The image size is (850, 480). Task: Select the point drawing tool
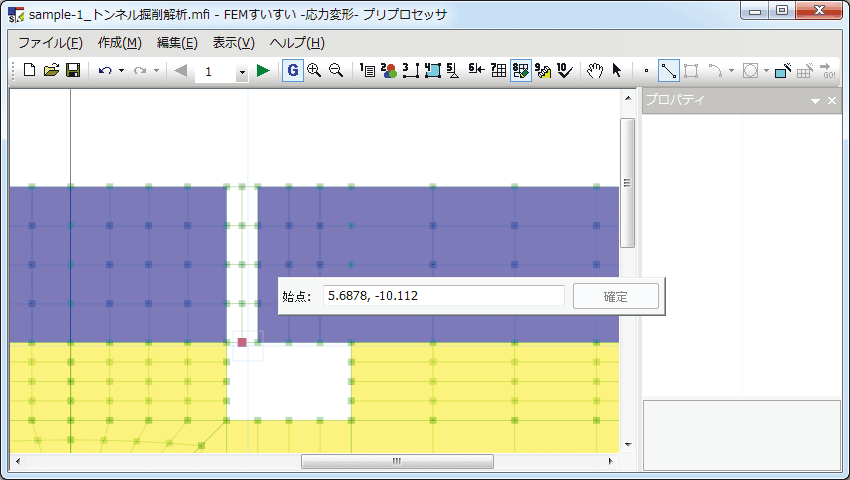pyautogui.click(x=646, y=71)
